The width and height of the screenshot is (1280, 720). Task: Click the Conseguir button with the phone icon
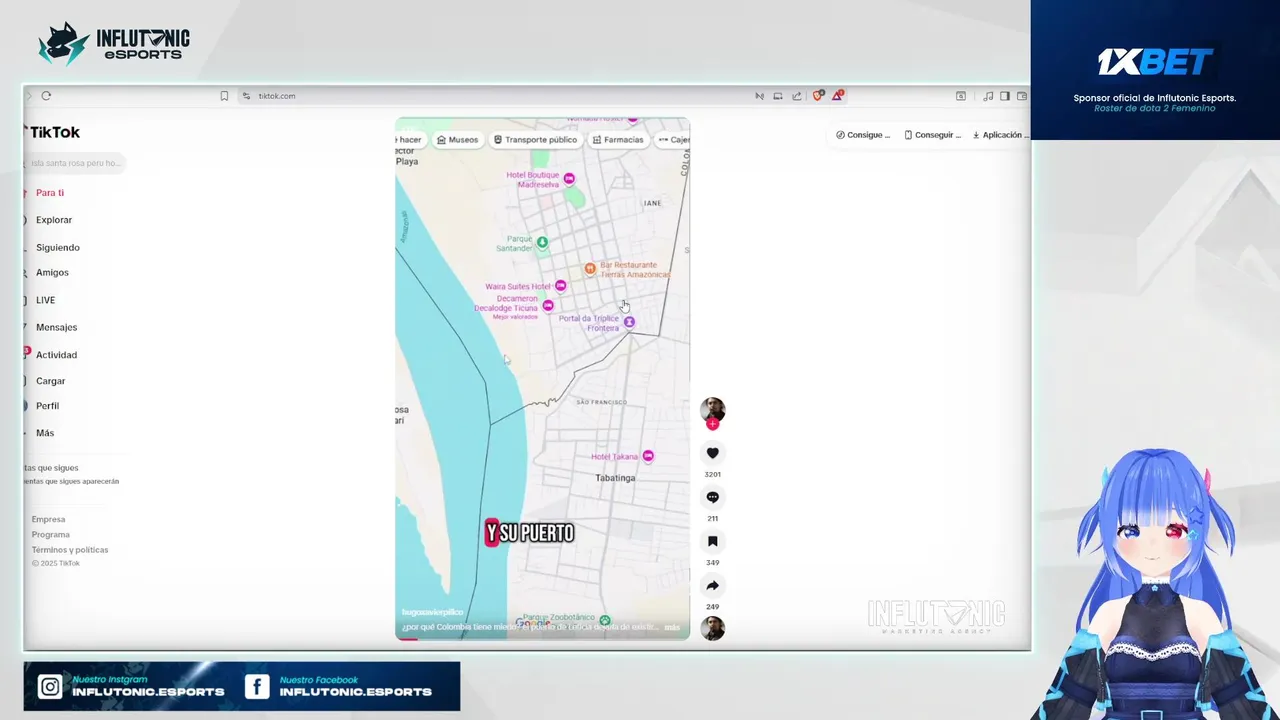click(933, 135)
